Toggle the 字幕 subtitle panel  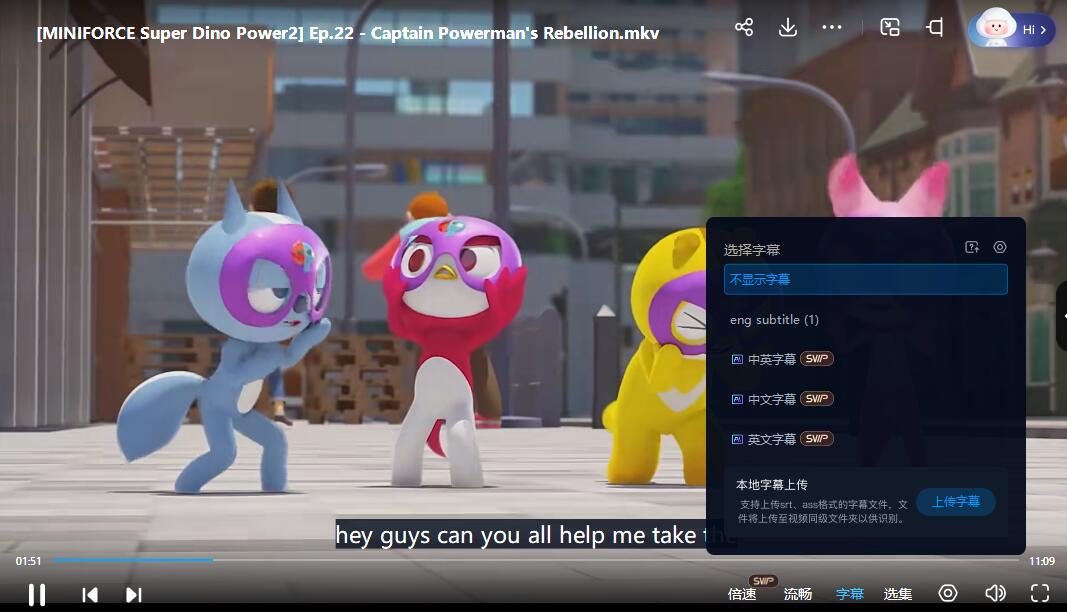coord(849,594)
